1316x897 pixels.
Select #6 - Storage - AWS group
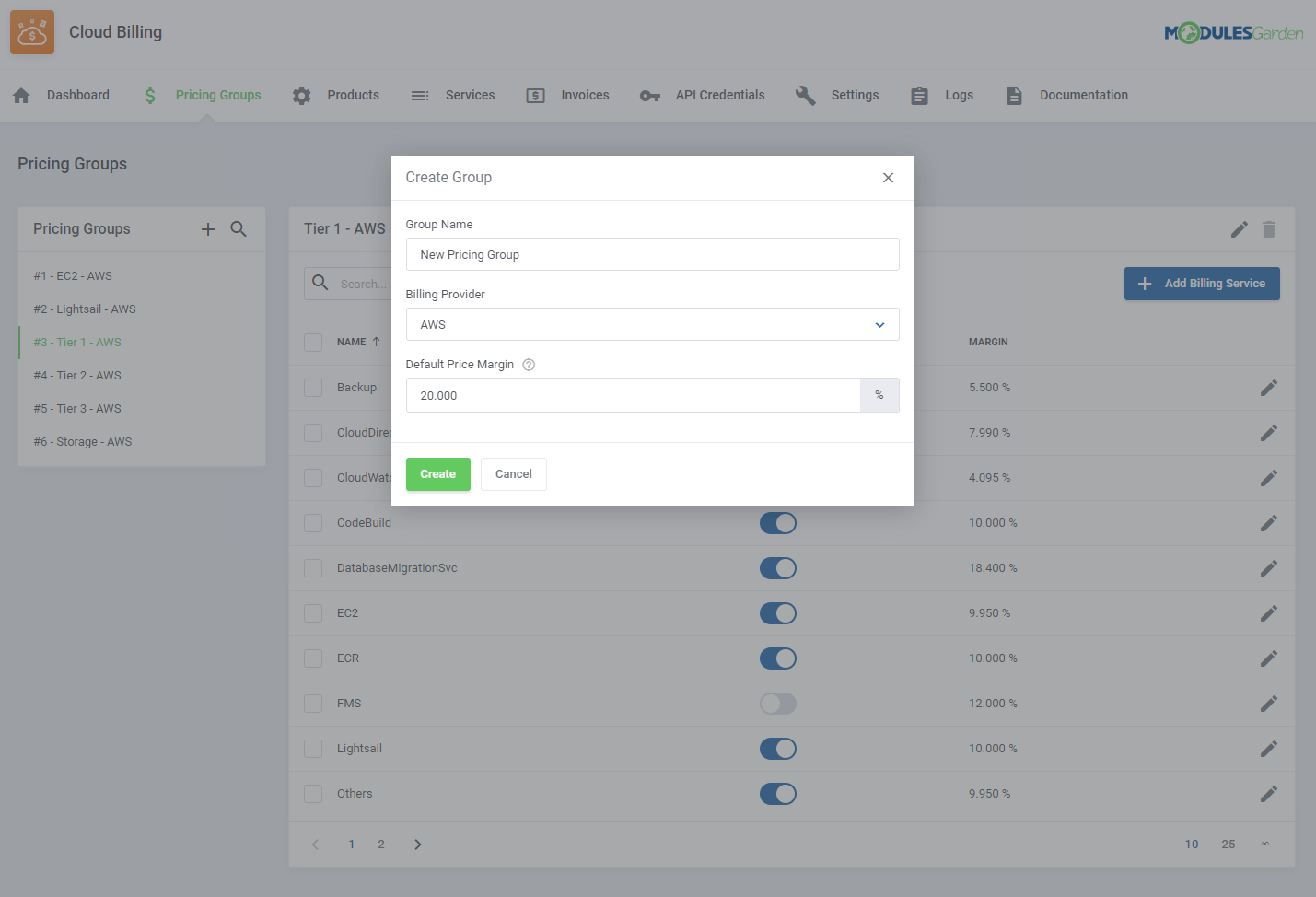(83, 442)
